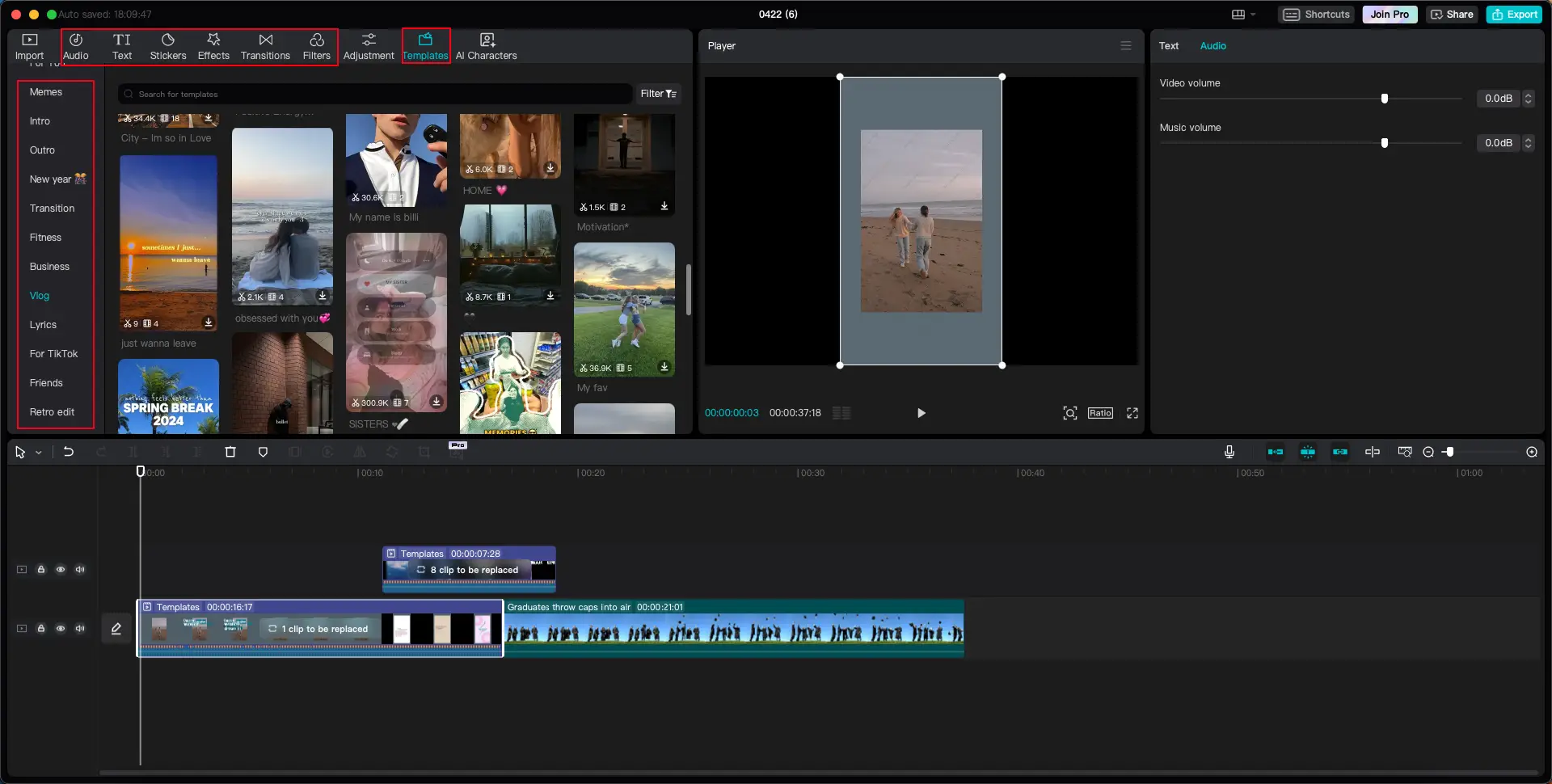Click the Export button

[x=1514, y=14]
